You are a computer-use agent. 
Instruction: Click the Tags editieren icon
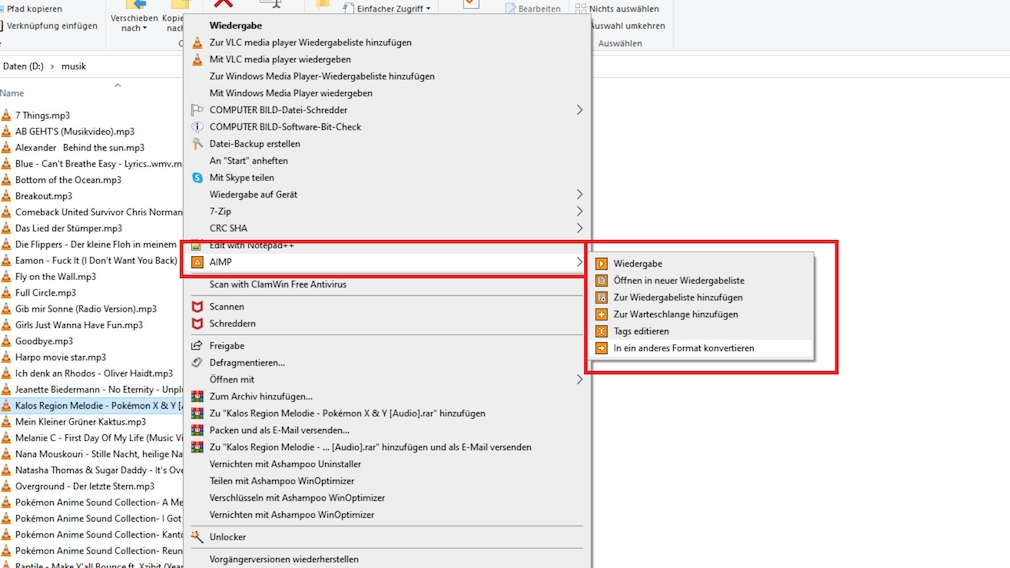tap(601, 331)
